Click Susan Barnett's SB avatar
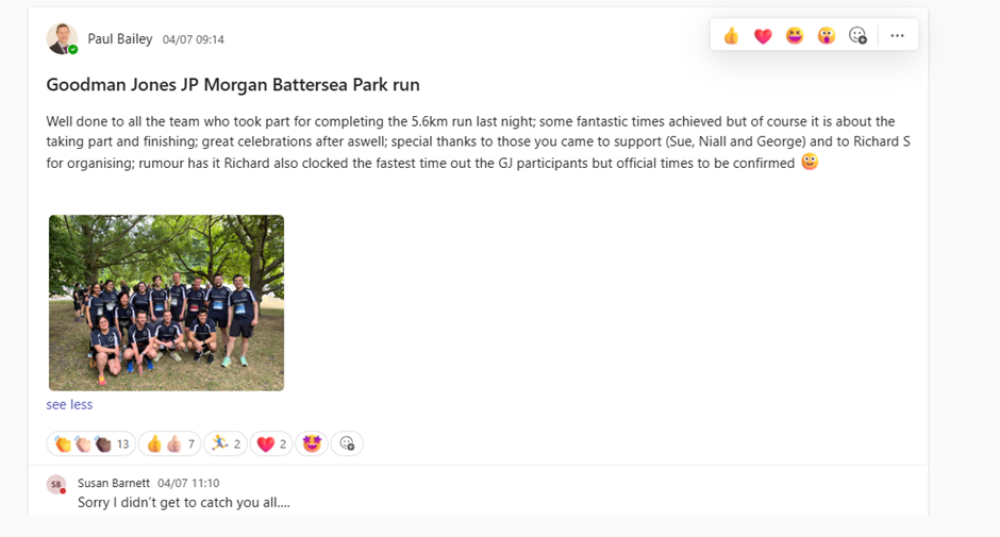The width and height of the screenshot is (1000, 537). coord(56,484)
